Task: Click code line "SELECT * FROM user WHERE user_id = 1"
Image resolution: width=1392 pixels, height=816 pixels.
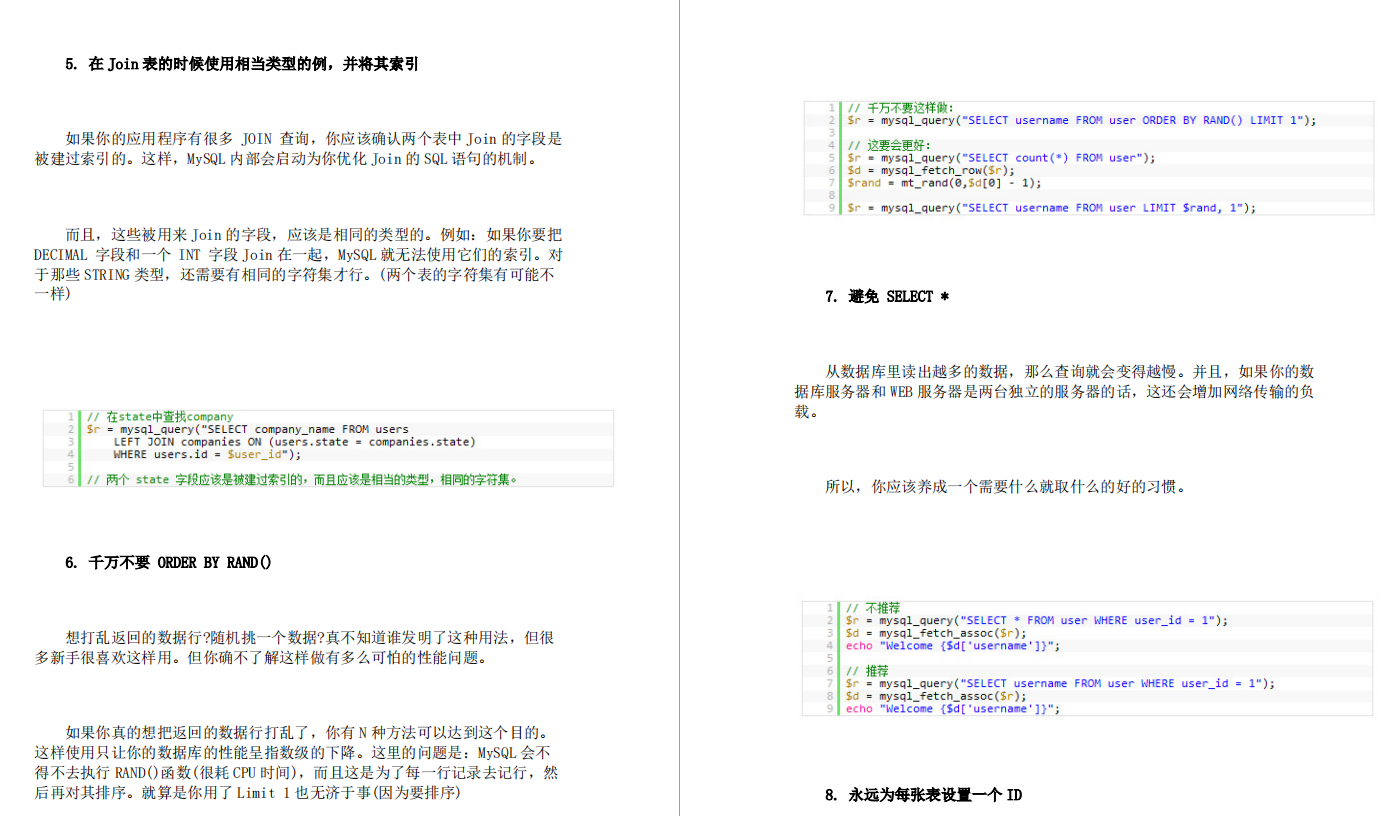Action: pyautogui.click(x=1037, y=620)
